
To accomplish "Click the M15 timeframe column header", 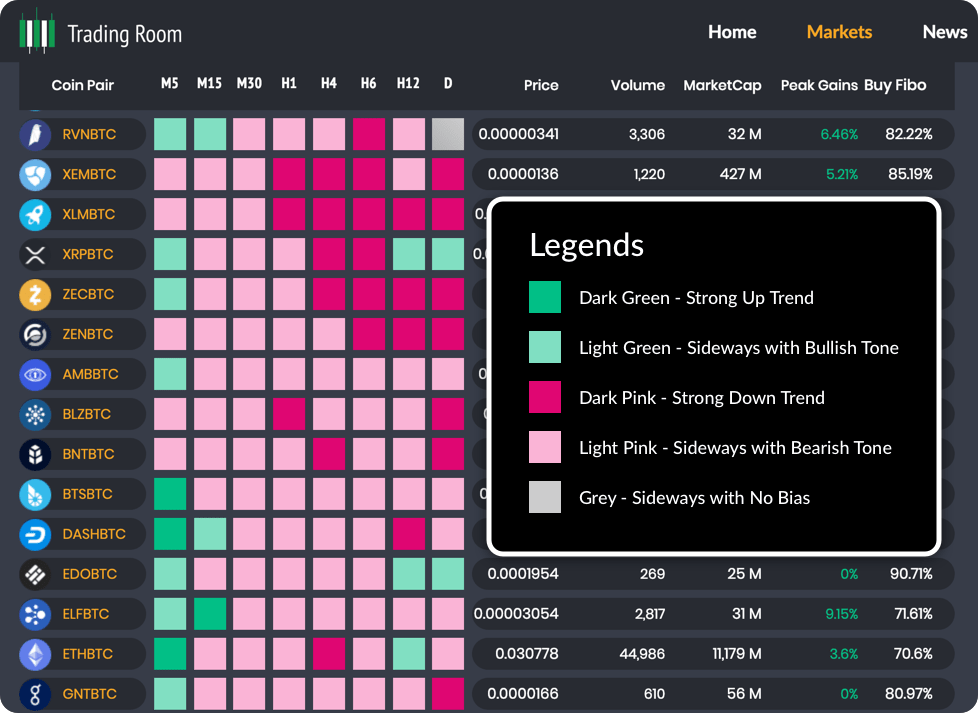I will coord(210,84).
